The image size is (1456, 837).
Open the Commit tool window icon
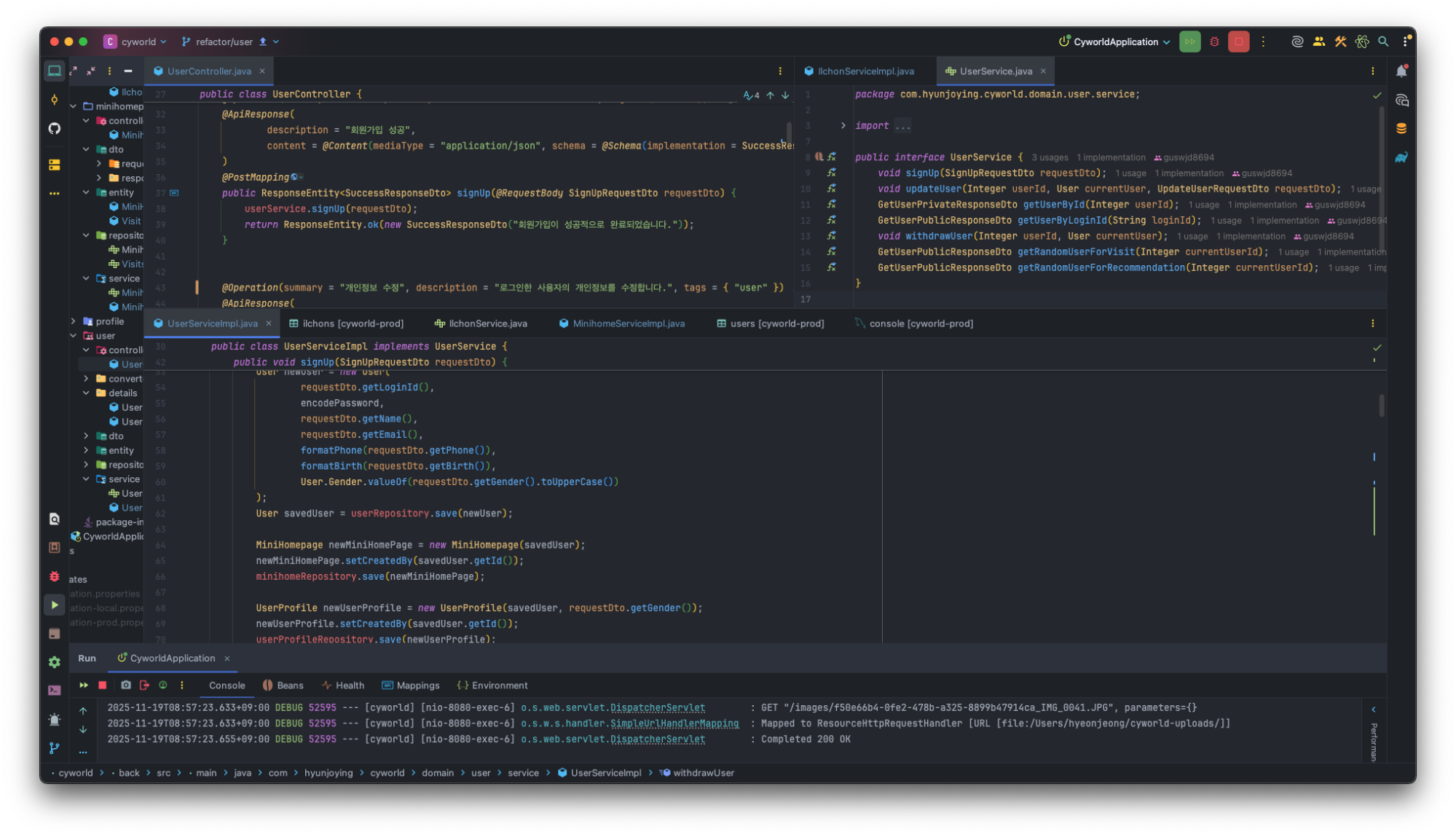[x=54, y=100]
